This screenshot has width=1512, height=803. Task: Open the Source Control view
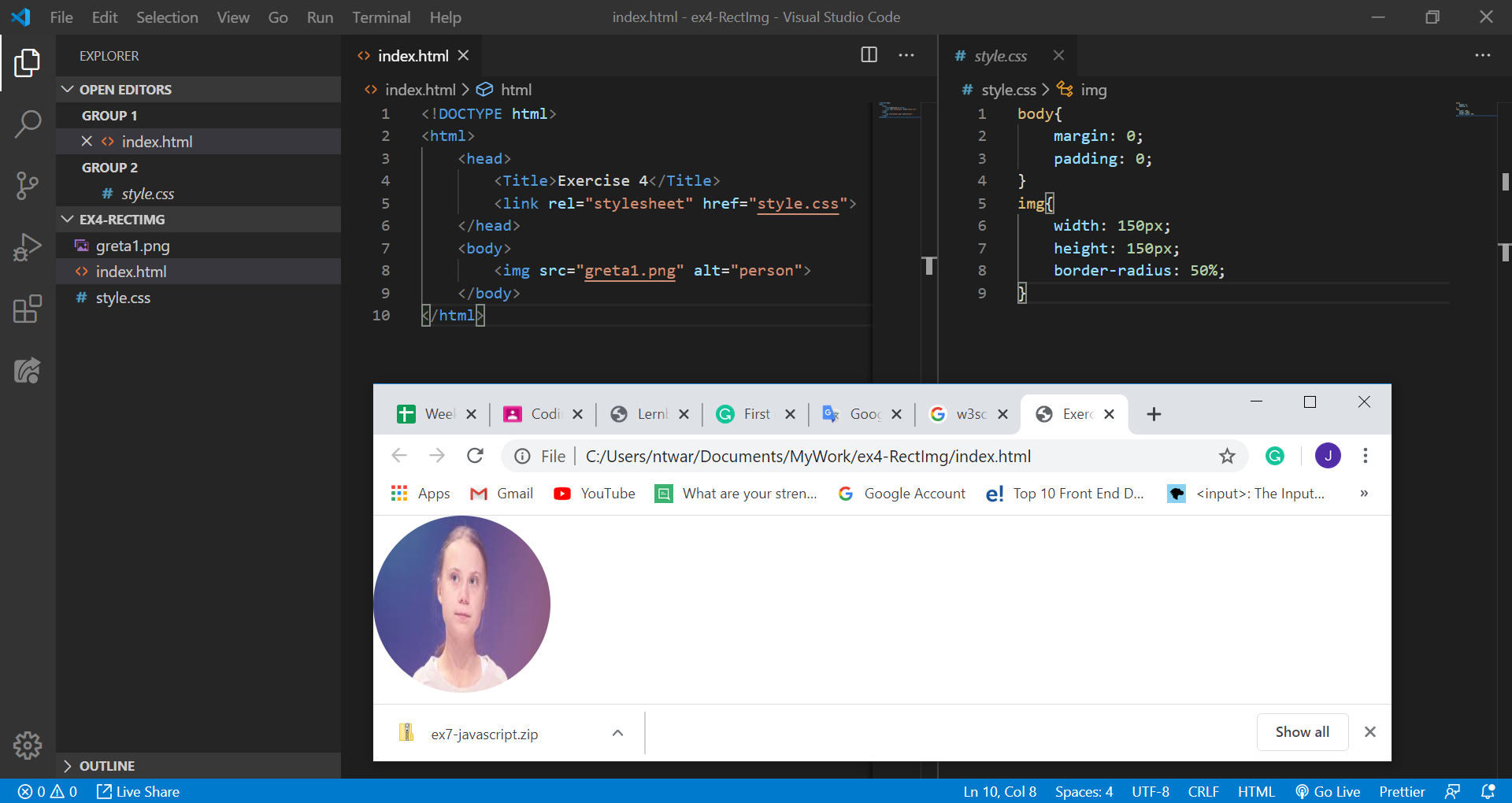[28, 186]
